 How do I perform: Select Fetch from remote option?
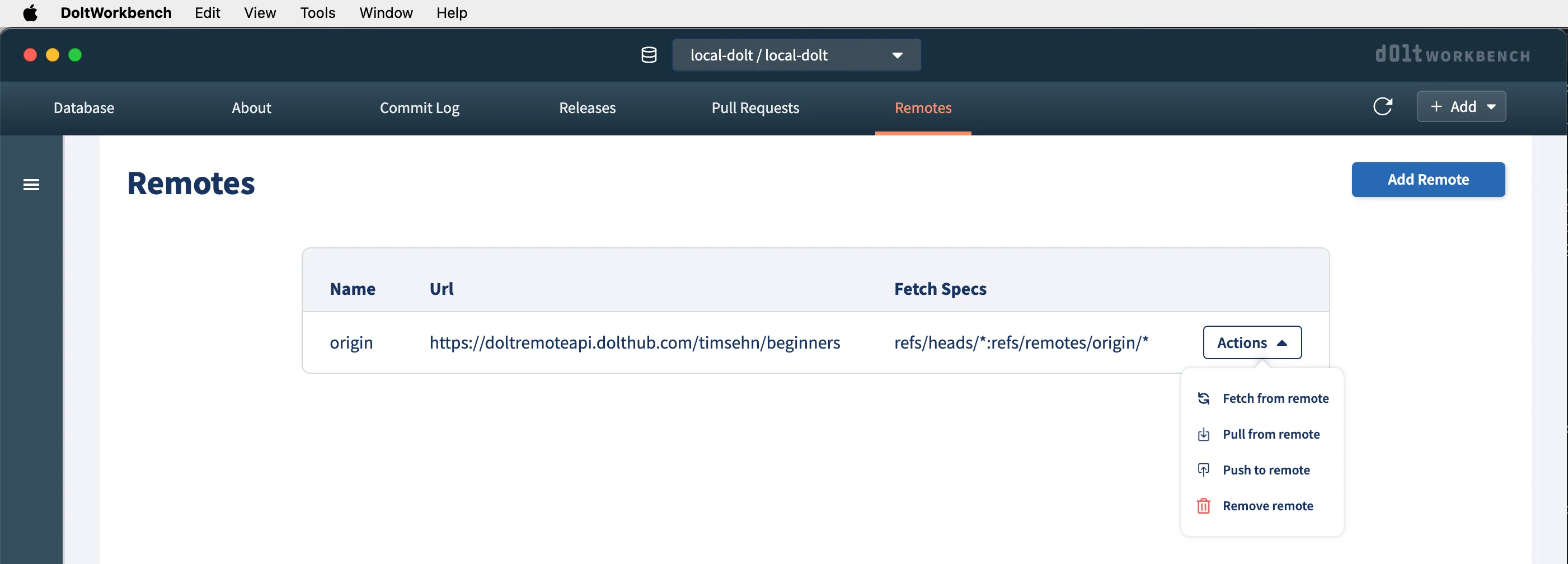[1275, 398]
